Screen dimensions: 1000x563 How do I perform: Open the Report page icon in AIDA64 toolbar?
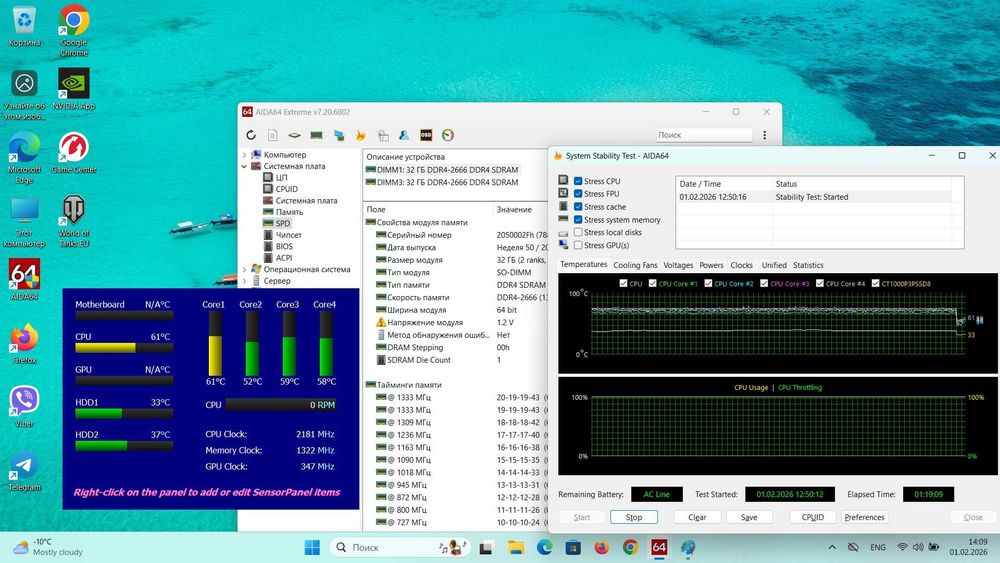pyautogui.click(x=272, y=135)
